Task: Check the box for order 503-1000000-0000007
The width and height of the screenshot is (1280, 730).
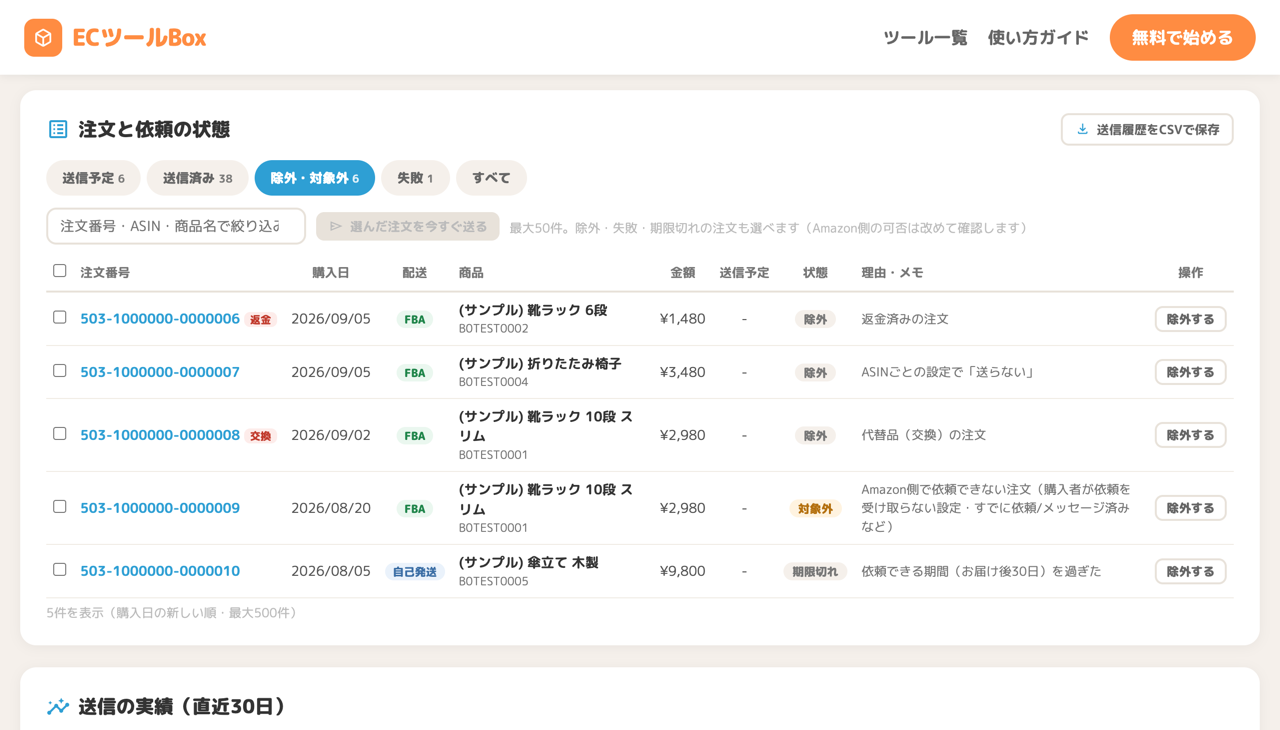Action: 60,370
